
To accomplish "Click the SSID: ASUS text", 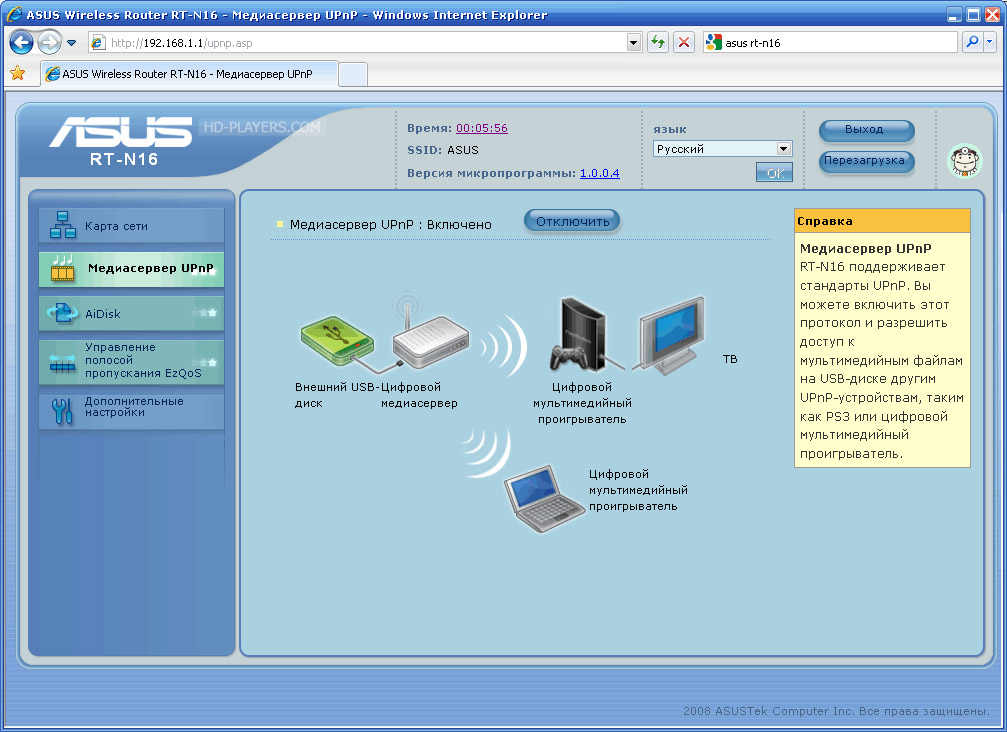I will [443, 150].
